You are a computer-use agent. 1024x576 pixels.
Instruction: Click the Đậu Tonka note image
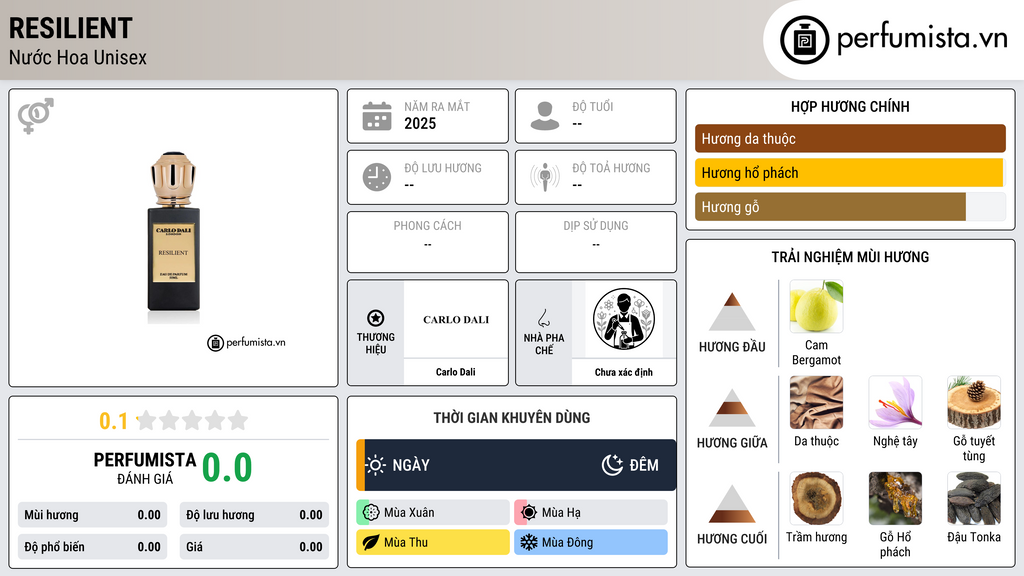pos(974,498)
